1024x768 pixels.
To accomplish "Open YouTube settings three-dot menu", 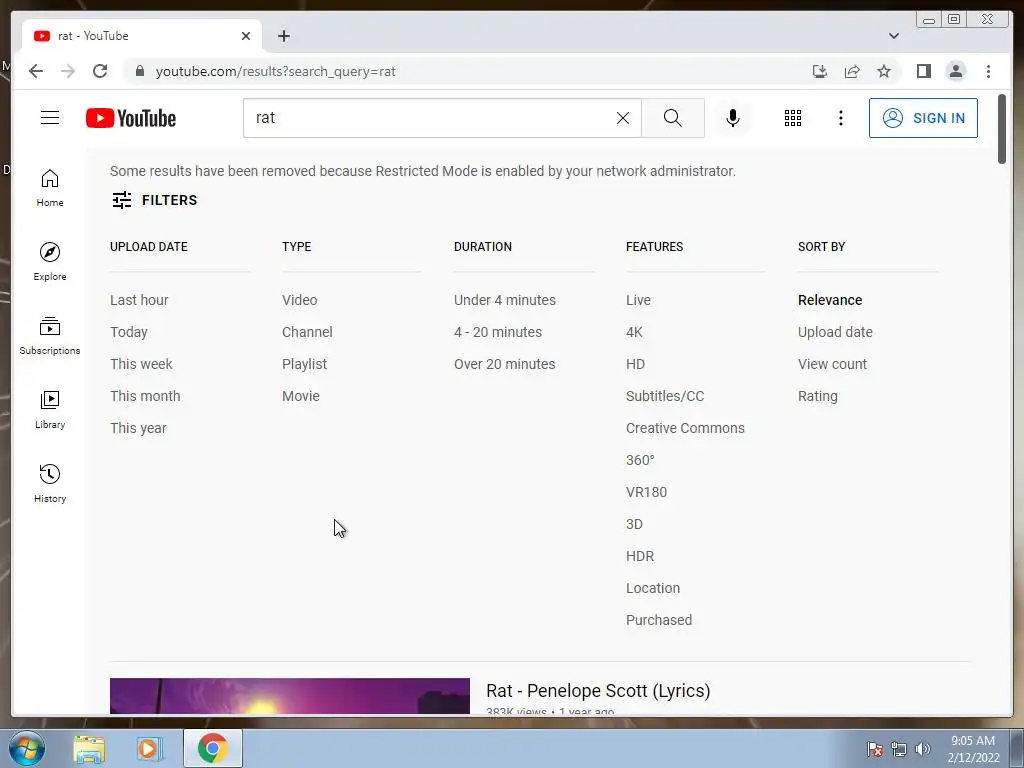I will [840, 118].
